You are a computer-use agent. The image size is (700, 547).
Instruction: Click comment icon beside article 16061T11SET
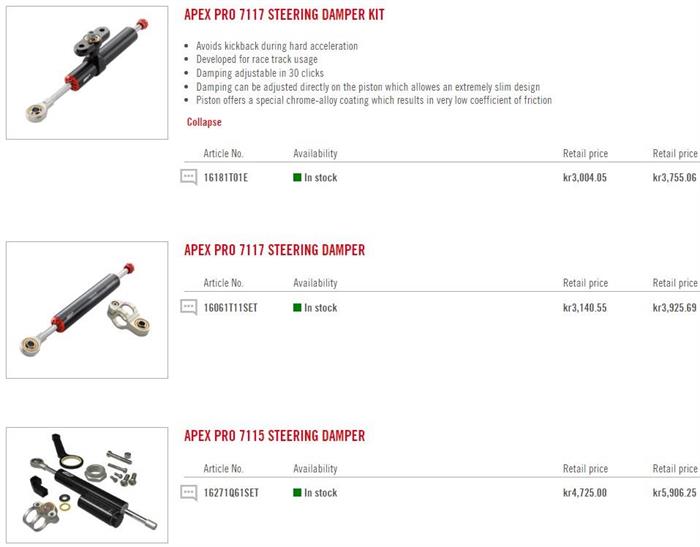pos(188,307)
